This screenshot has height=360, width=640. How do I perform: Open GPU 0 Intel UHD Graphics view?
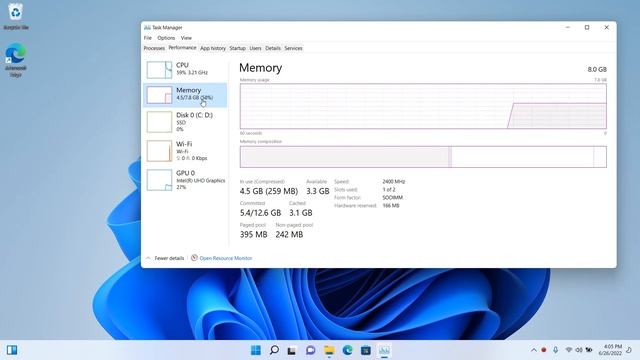[x=185, y=180]
